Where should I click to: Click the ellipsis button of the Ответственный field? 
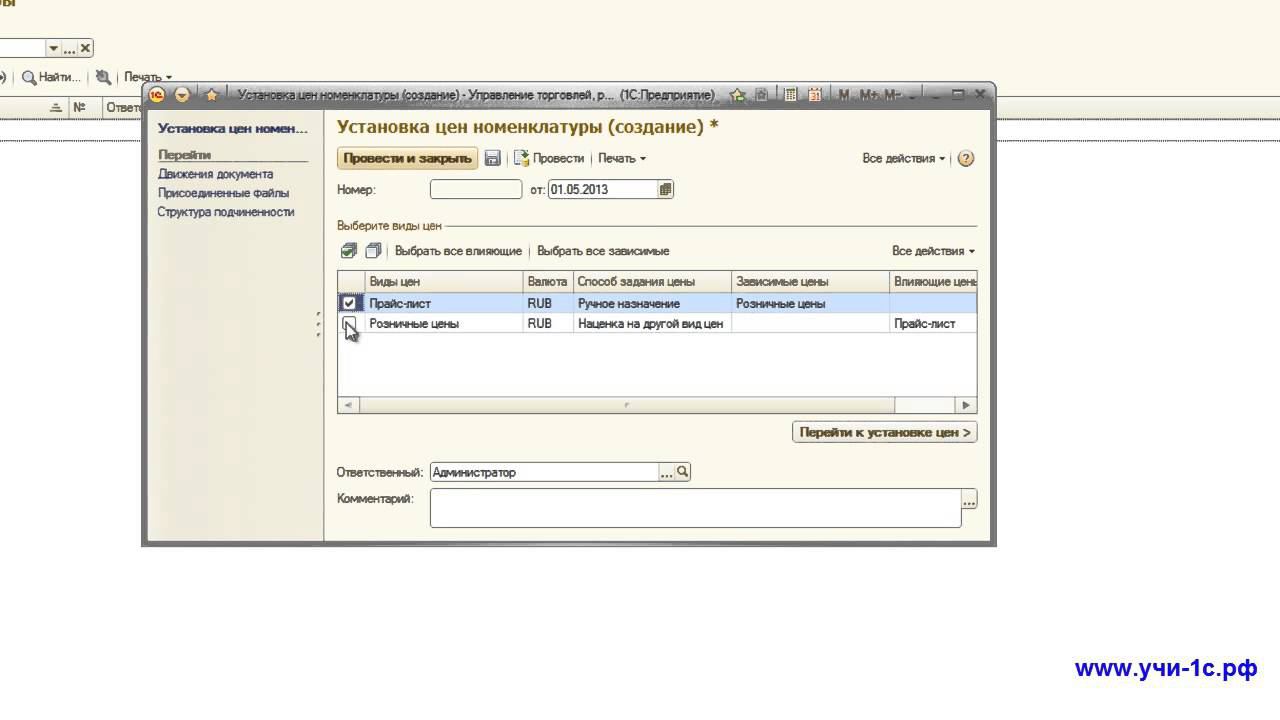[667, 472]
